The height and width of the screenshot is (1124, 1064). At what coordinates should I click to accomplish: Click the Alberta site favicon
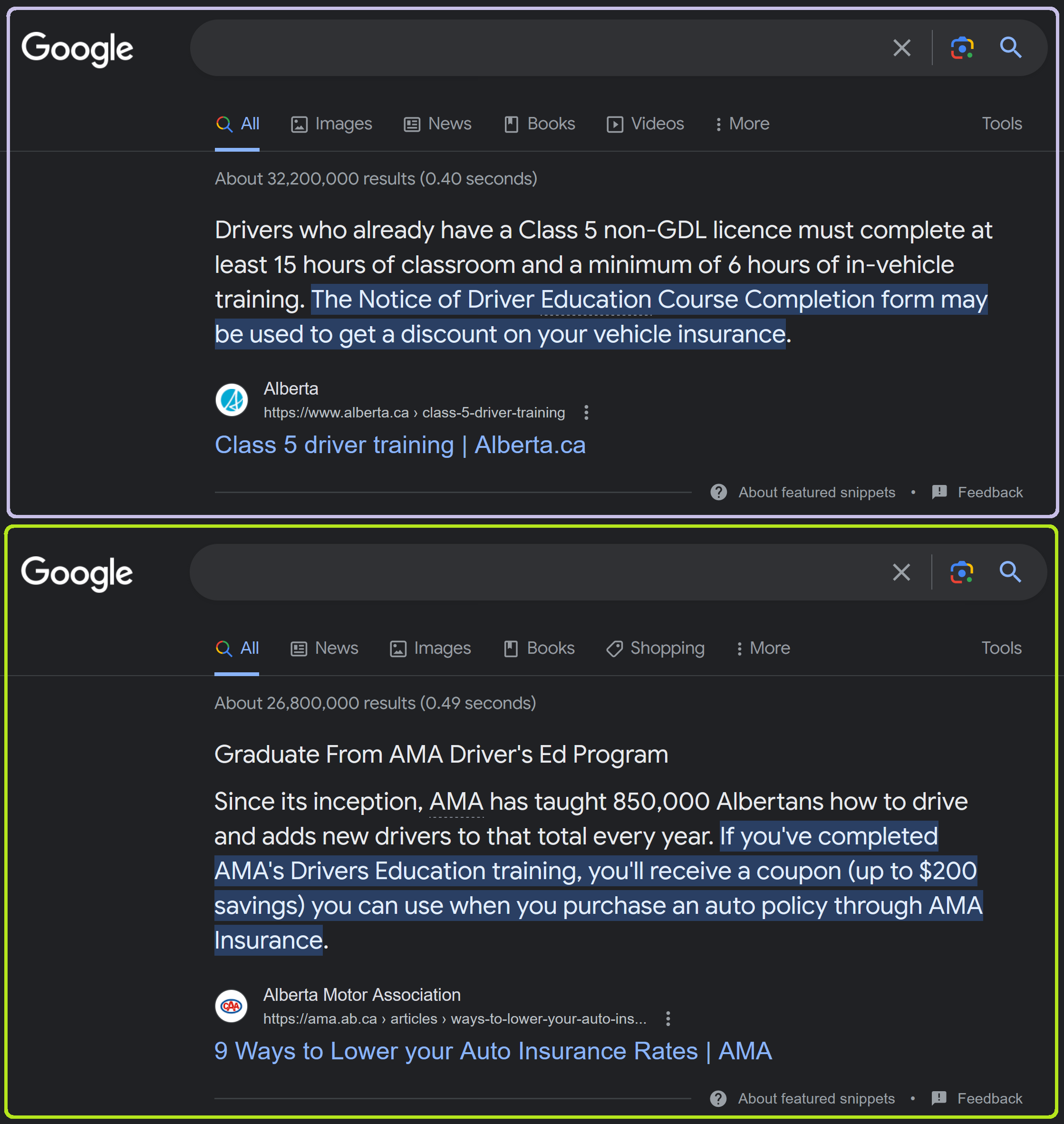(232, 400)
